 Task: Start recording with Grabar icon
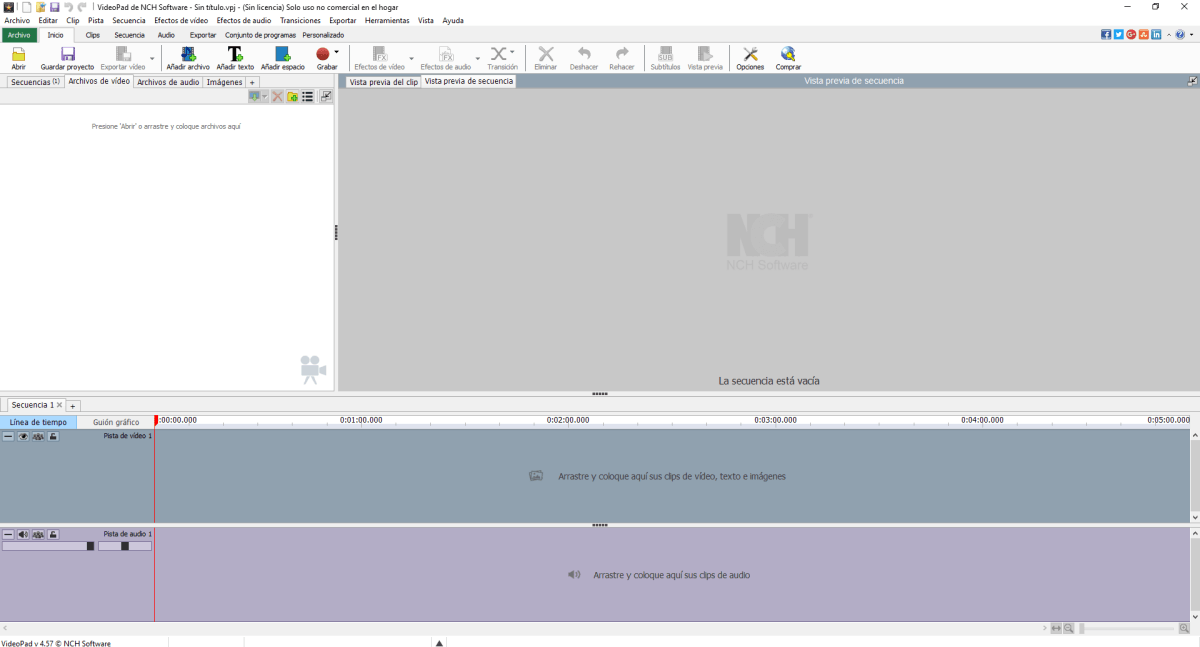tap(323, 54)
